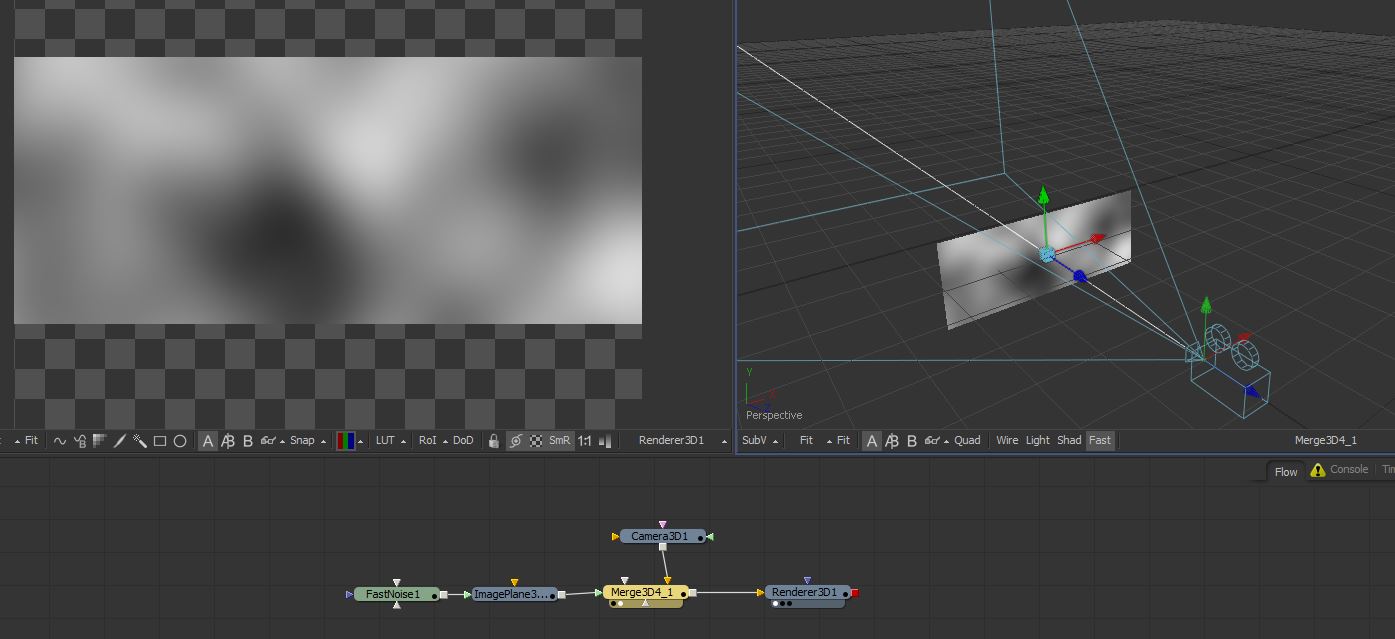Image resolution: width=1395 pixels, height=639 pixels.
Task: Click the DoD button
Action: [x=463, y=440]
